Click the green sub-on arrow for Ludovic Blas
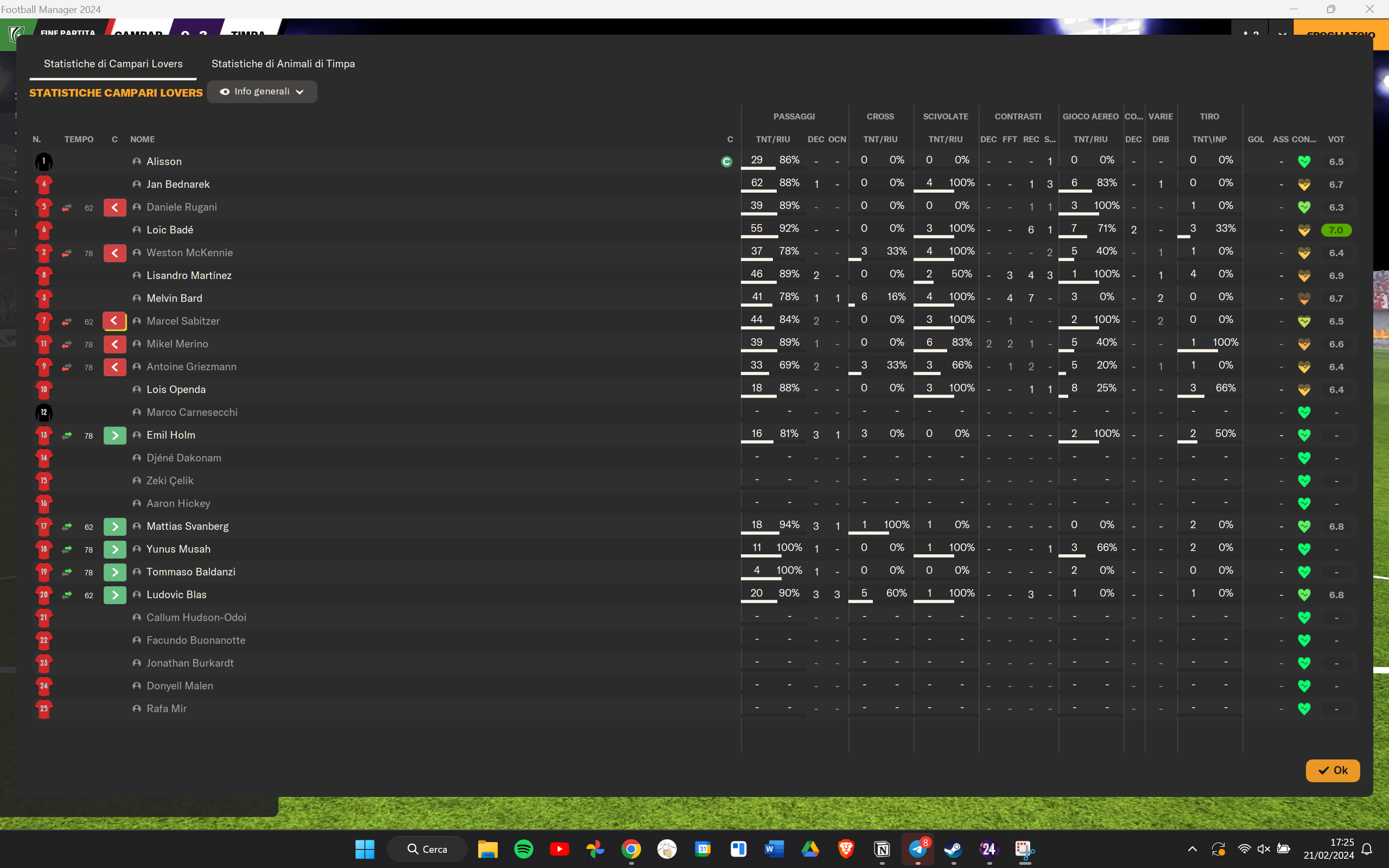The image size is (1389, 868). [x=115, y=595]
